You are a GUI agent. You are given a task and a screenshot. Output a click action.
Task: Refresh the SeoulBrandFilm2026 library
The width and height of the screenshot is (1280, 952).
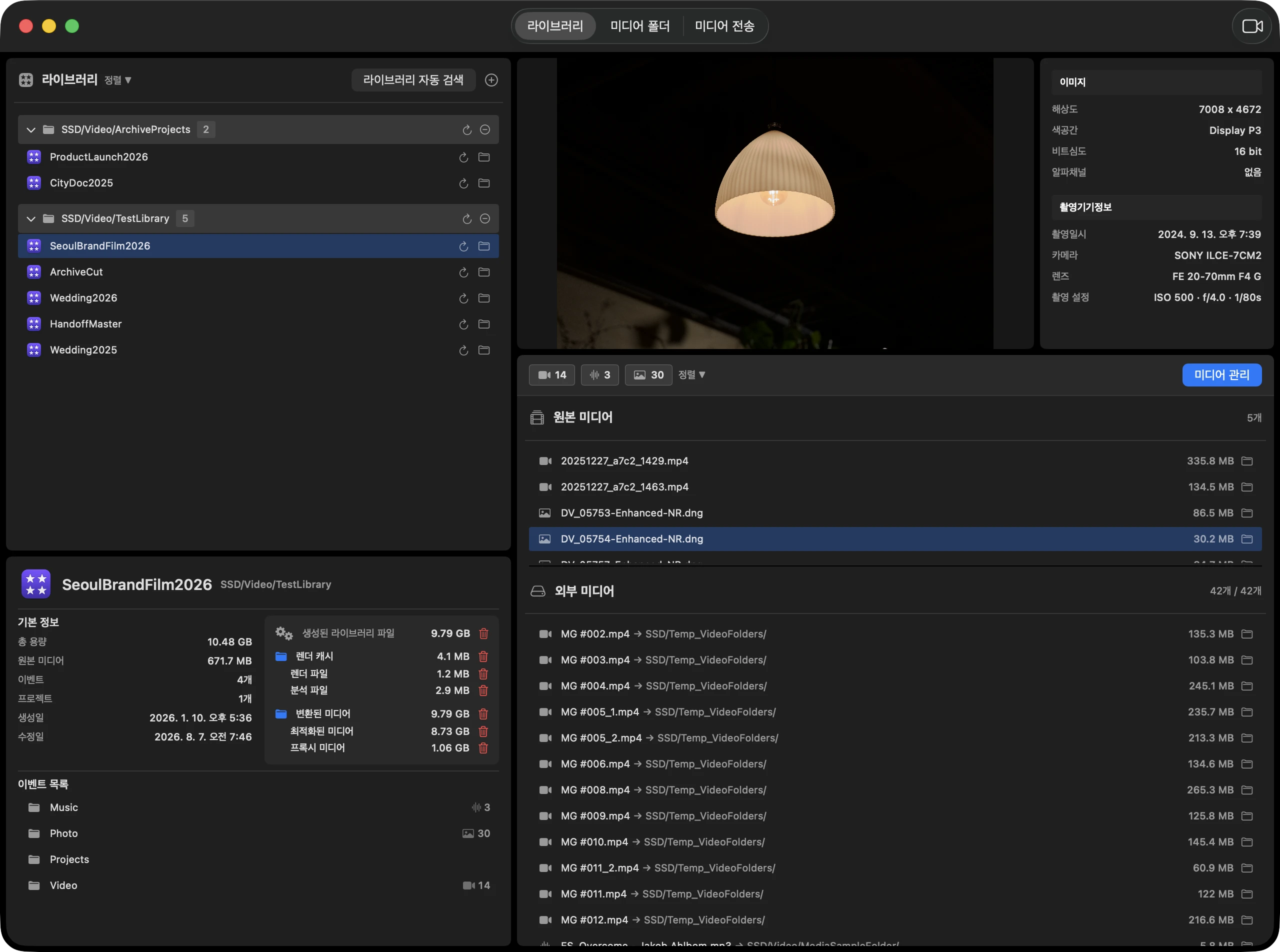[x=463, y=246]
